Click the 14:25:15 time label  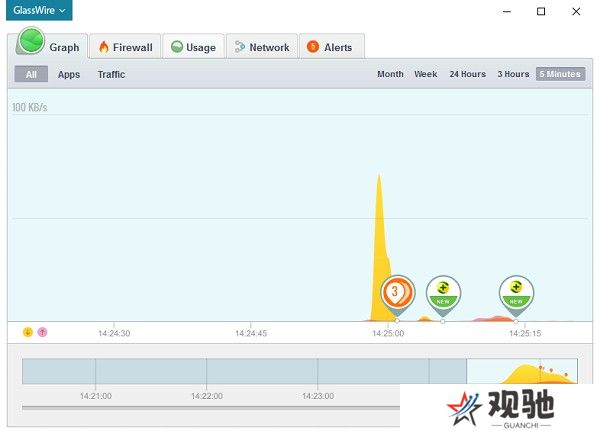[x=525, y=333]
